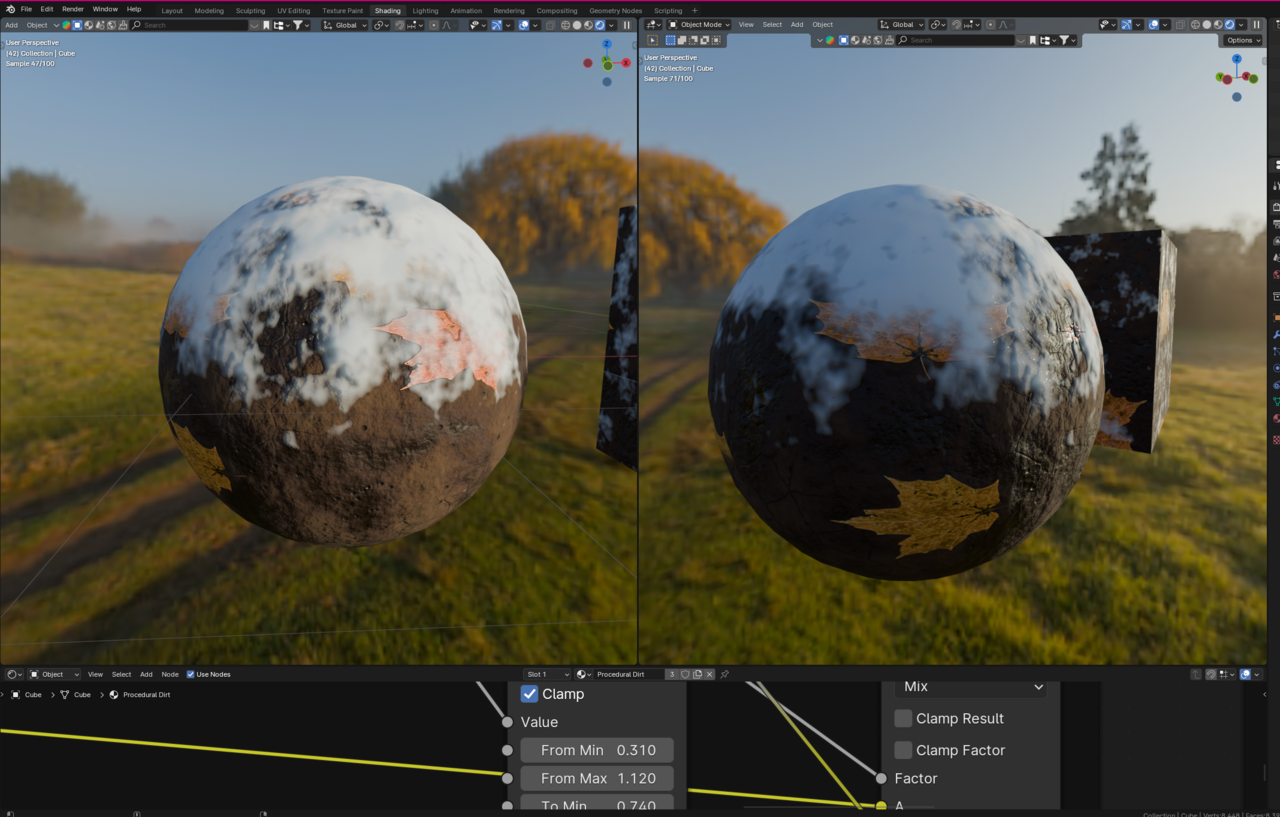Enable the Clamp Result checkbox

click(x=903, y=718)
